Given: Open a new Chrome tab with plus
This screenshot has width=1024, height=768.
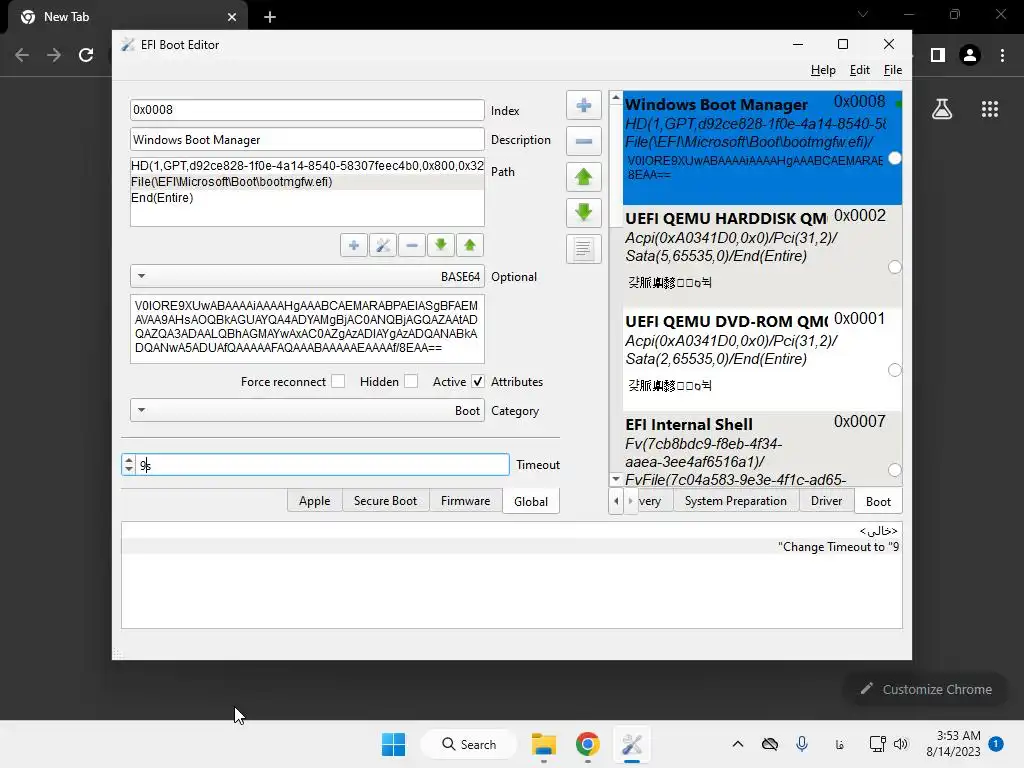Looking at the screenshot, I should click(x=270, y=17).
